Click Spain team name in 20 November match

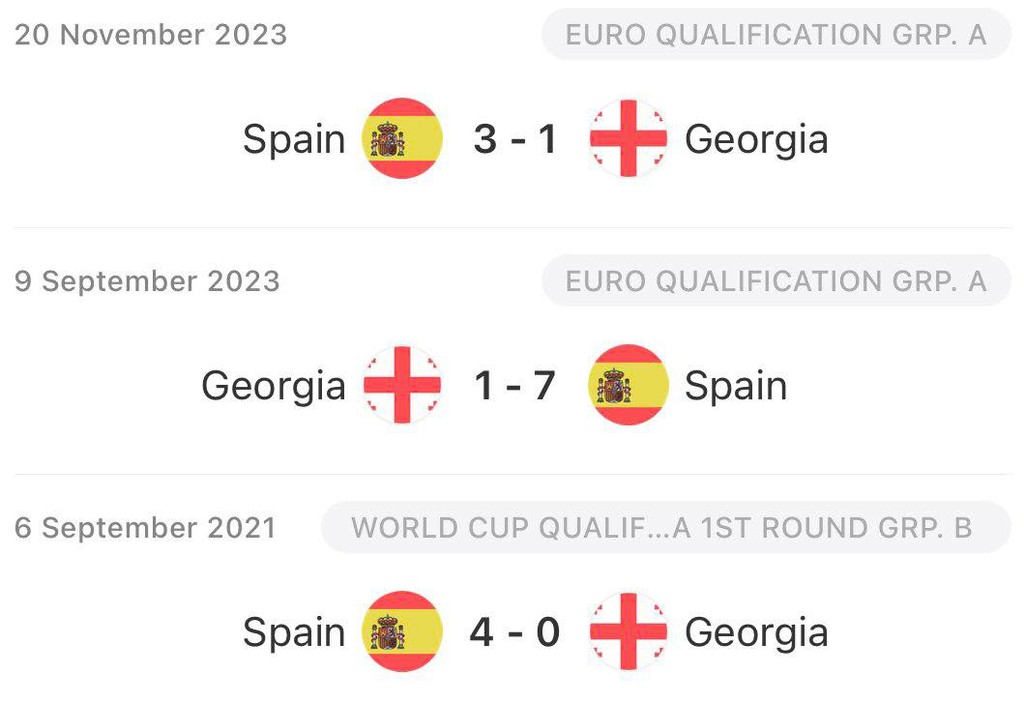[294, 140]
